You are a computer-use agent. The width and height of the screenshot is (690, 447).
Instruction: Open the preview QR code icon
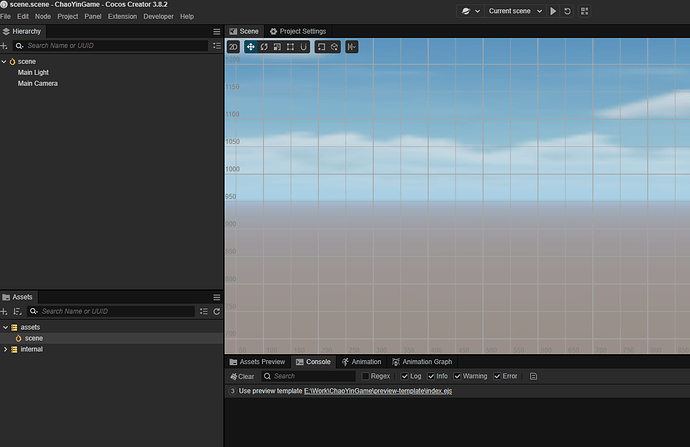click(x=584, y=11)
